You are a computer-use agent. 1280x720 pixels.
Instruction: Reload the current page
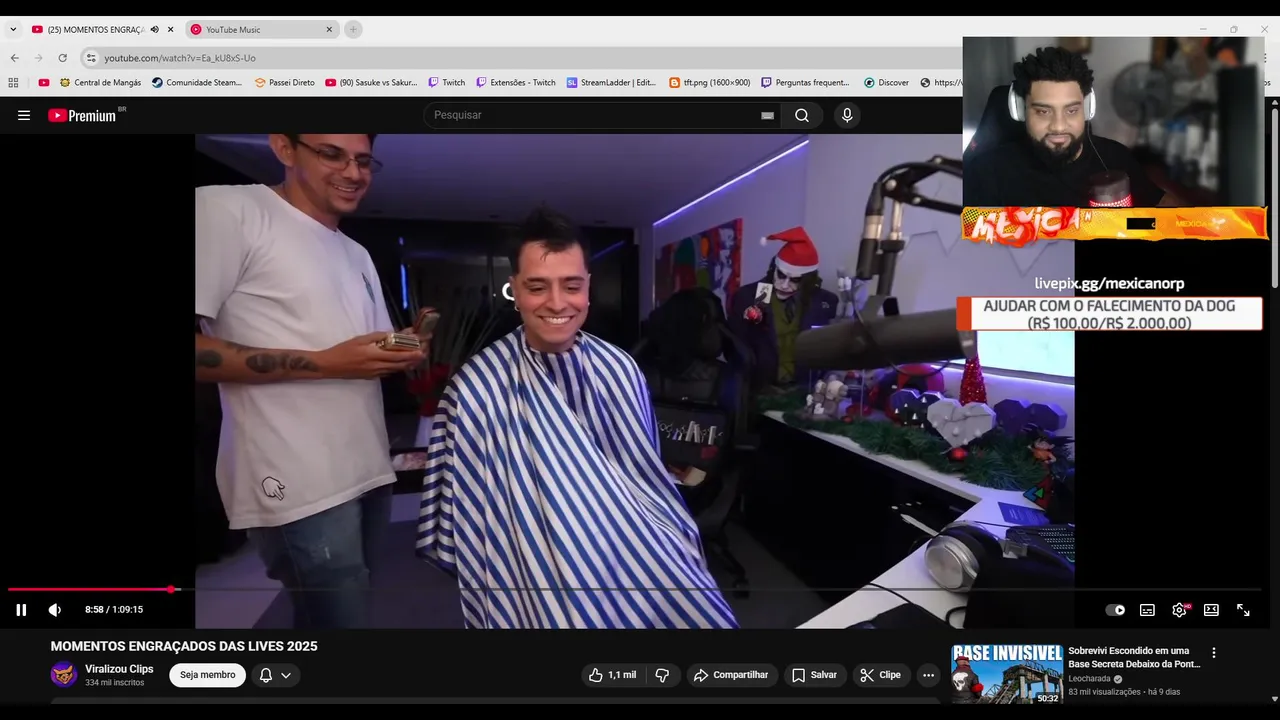tap(62, 58)
